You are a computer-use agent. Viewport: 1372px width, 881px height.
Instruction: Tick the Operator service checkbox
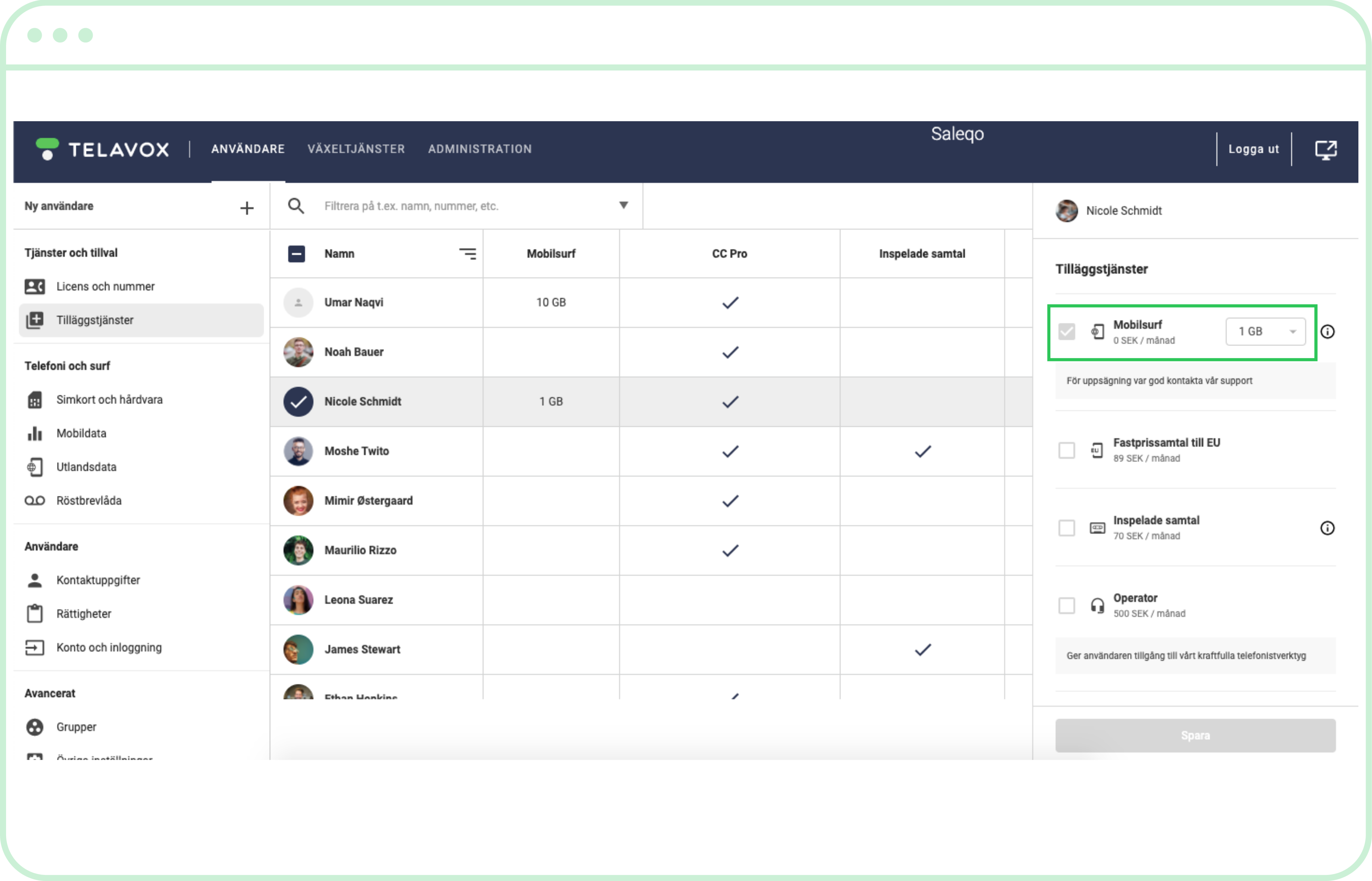(1066, 606)
